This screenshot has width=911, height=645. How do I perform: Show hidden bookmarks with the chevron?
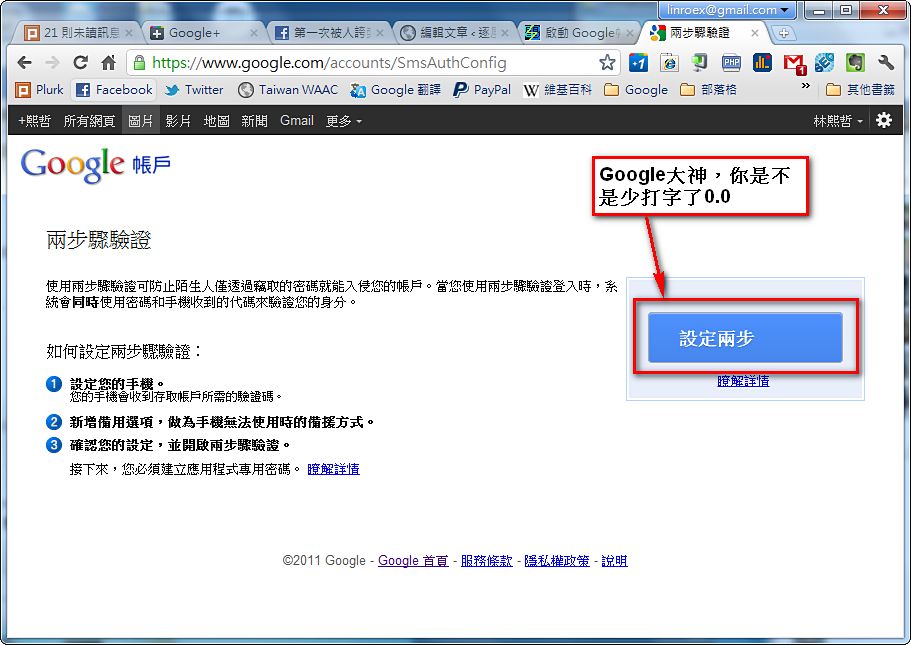[x=805, y=86]
